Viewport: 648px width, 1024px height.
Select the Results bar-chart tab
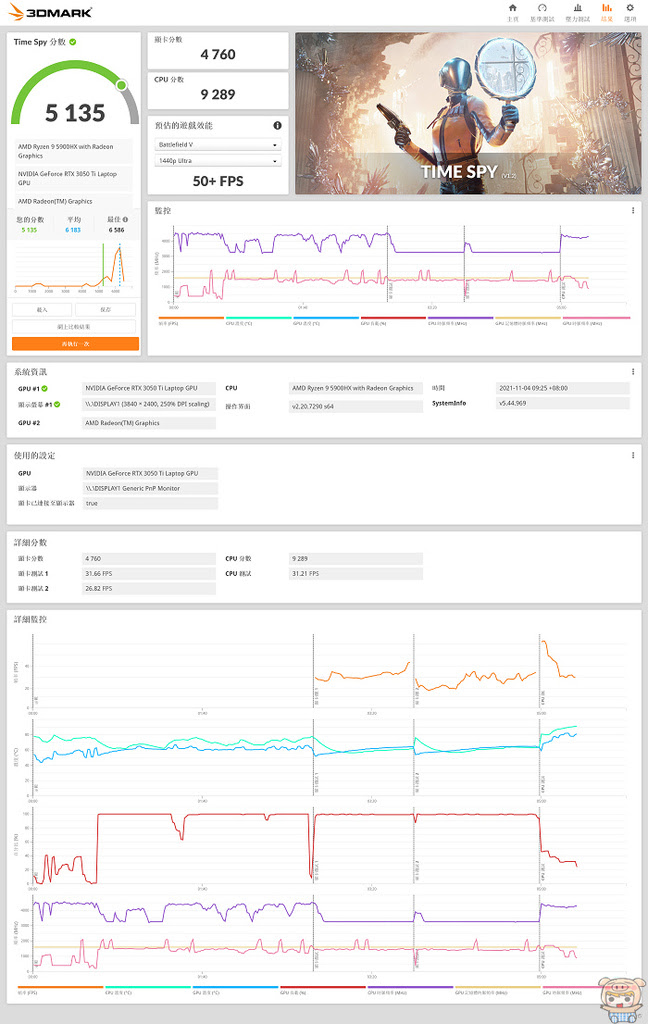(x=607, y=8)
